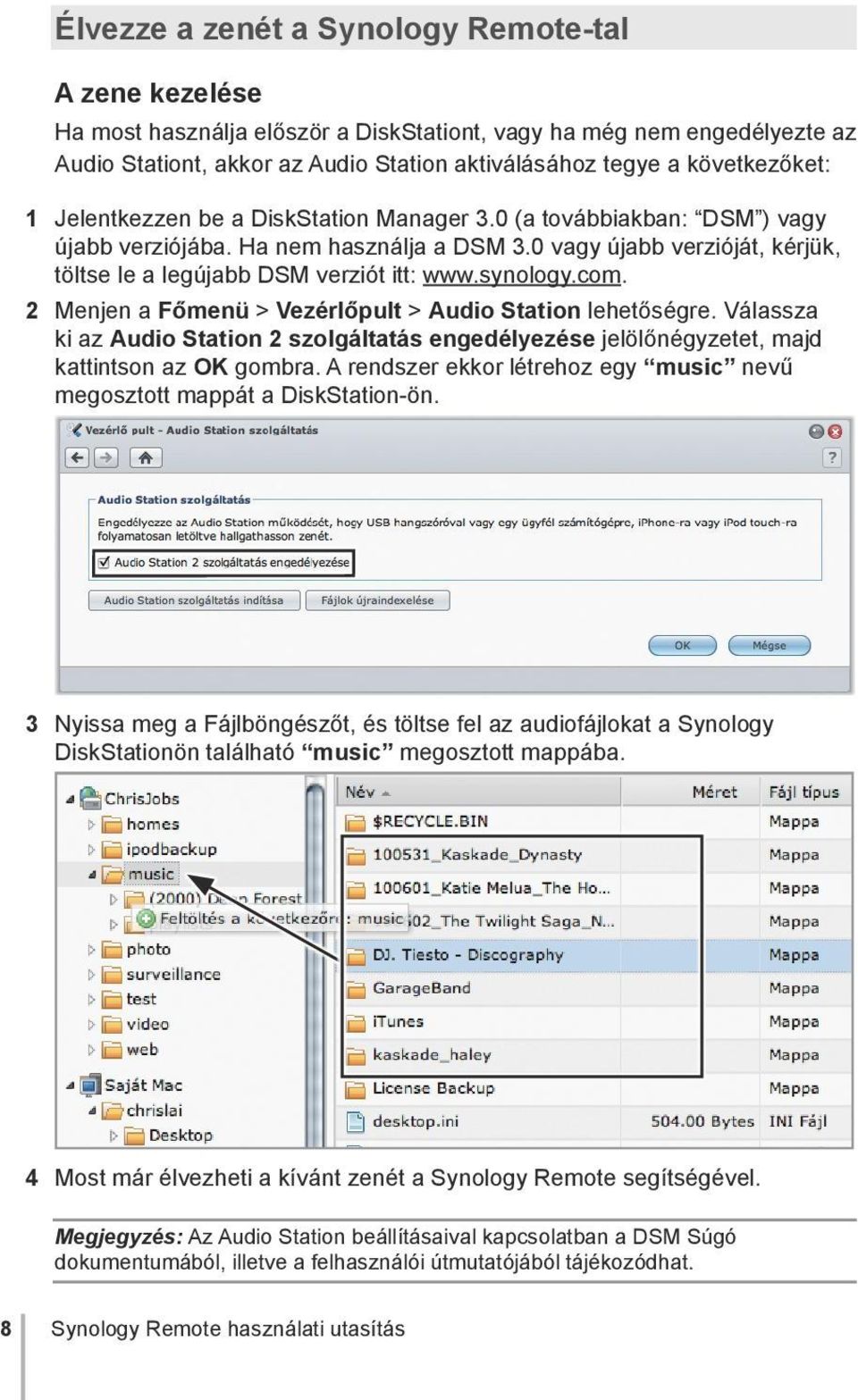Select the music folder in the tree
Screen dimensions: 858x1400
coord(150,875)
